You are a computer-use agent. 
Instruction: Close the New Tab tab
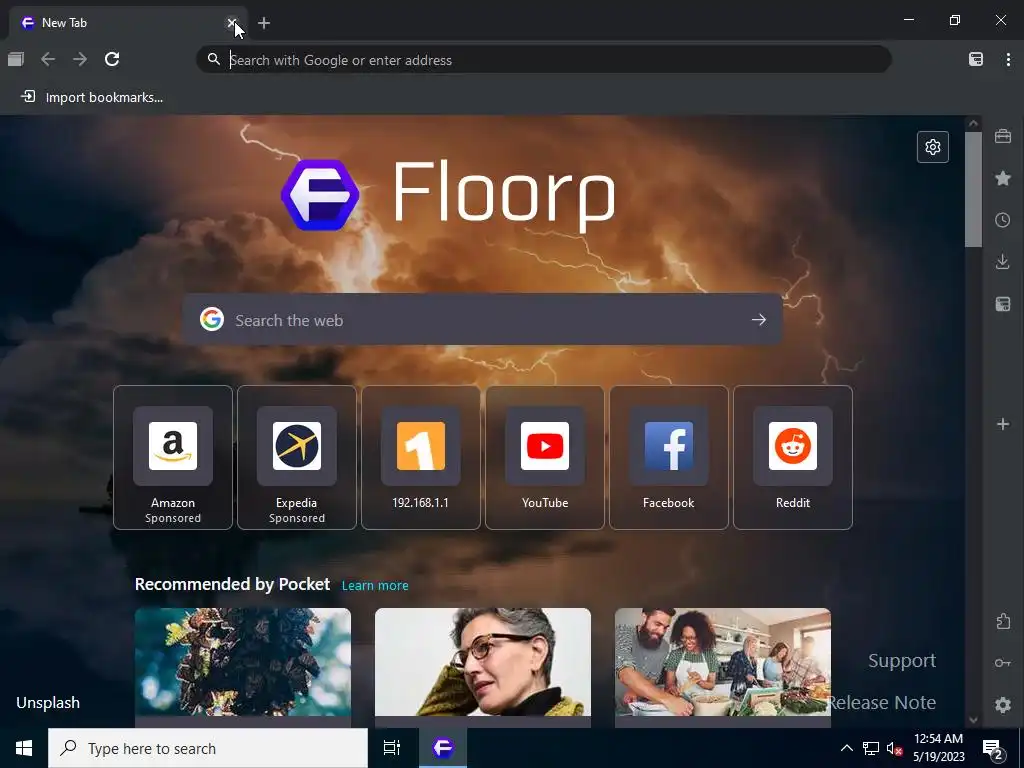(231, 23)
